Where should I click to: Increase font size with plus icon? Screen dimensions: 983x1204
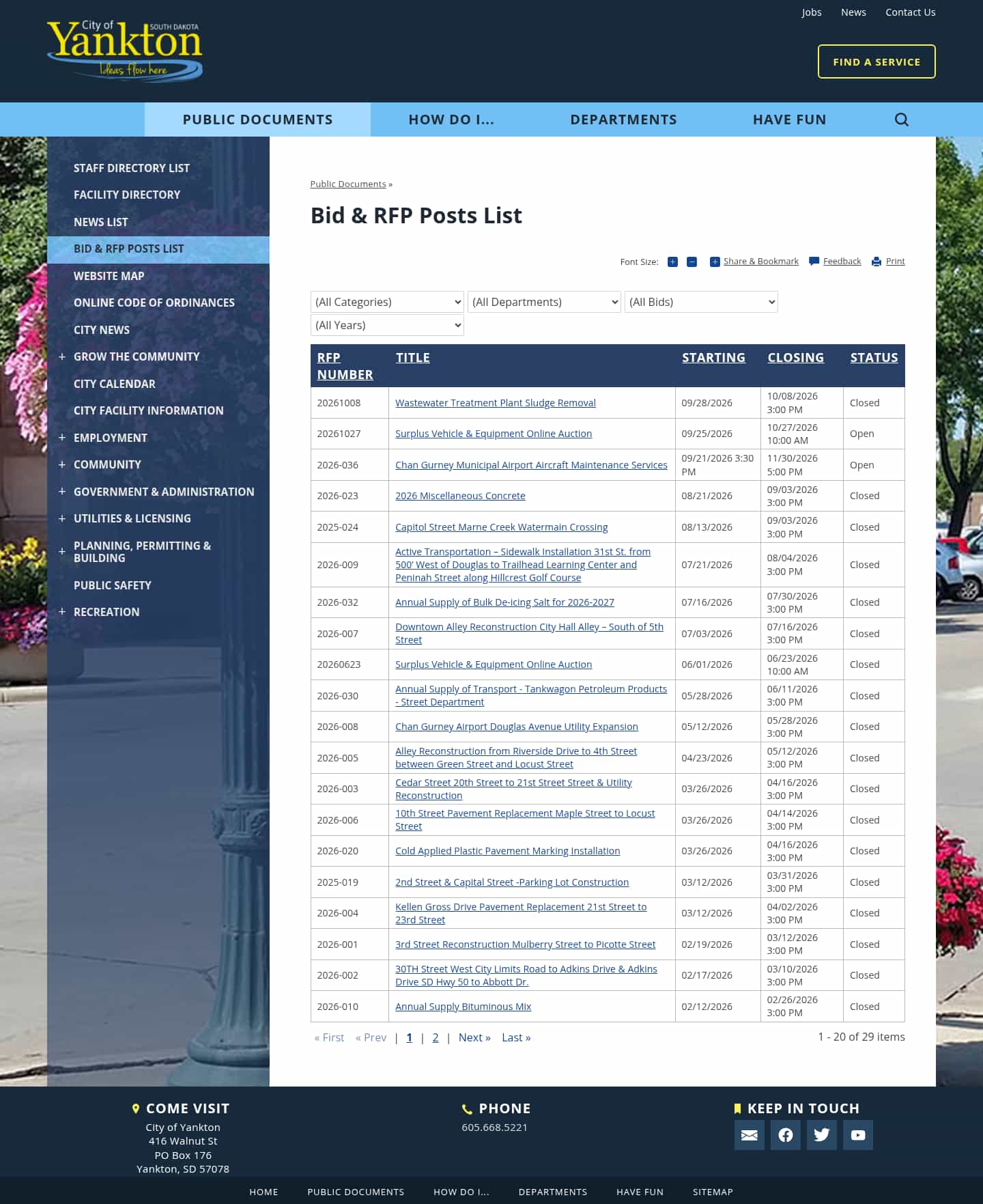pyautogui.click(x=672, y=262)
